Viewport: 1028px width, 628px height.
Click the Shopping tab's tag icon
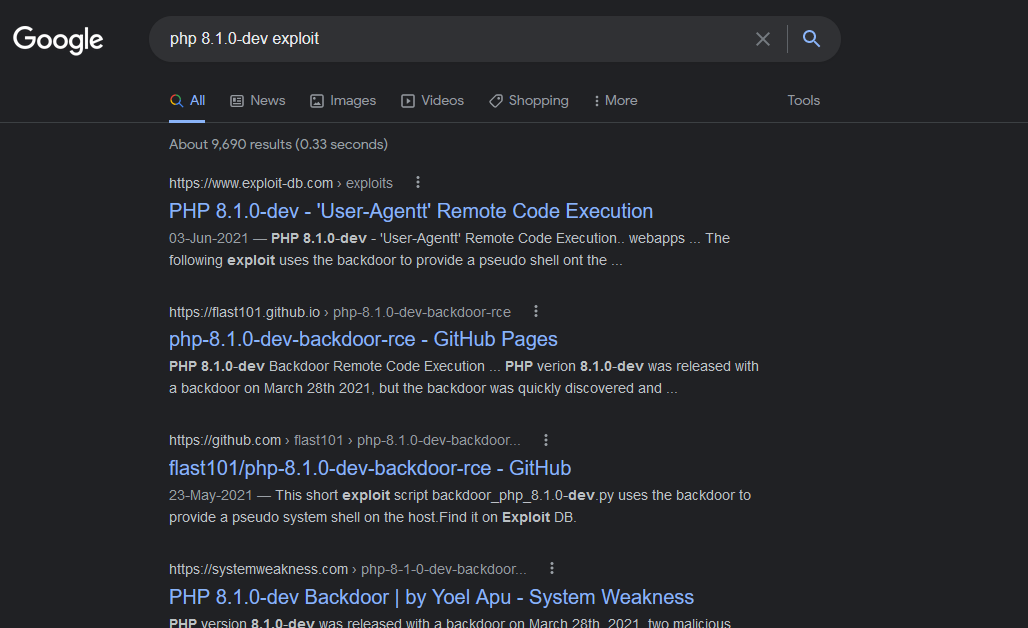(x=496, y=101)
